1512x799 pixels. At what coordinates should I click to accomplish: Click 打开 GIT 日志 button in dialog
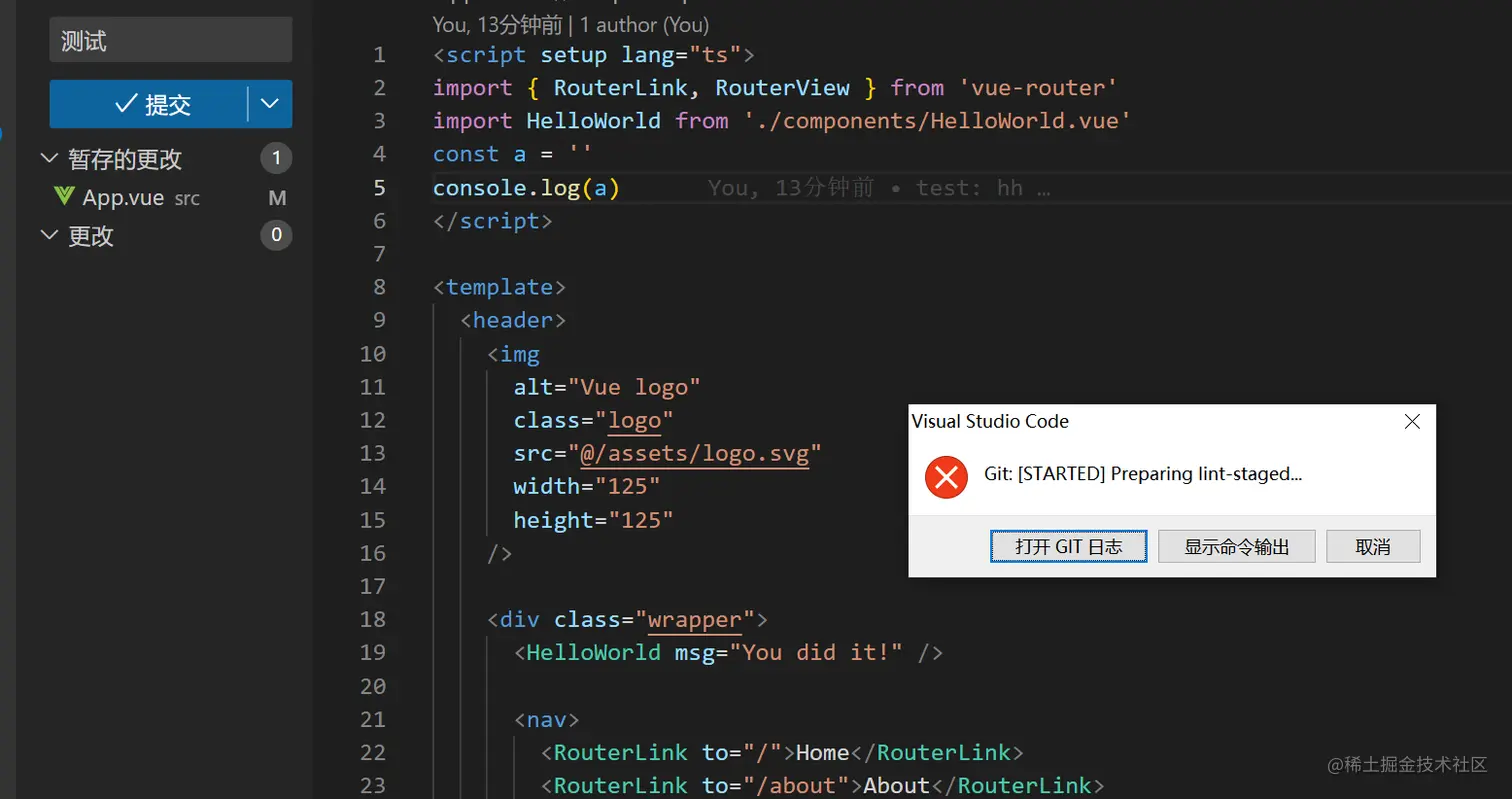pos(1068,546)
